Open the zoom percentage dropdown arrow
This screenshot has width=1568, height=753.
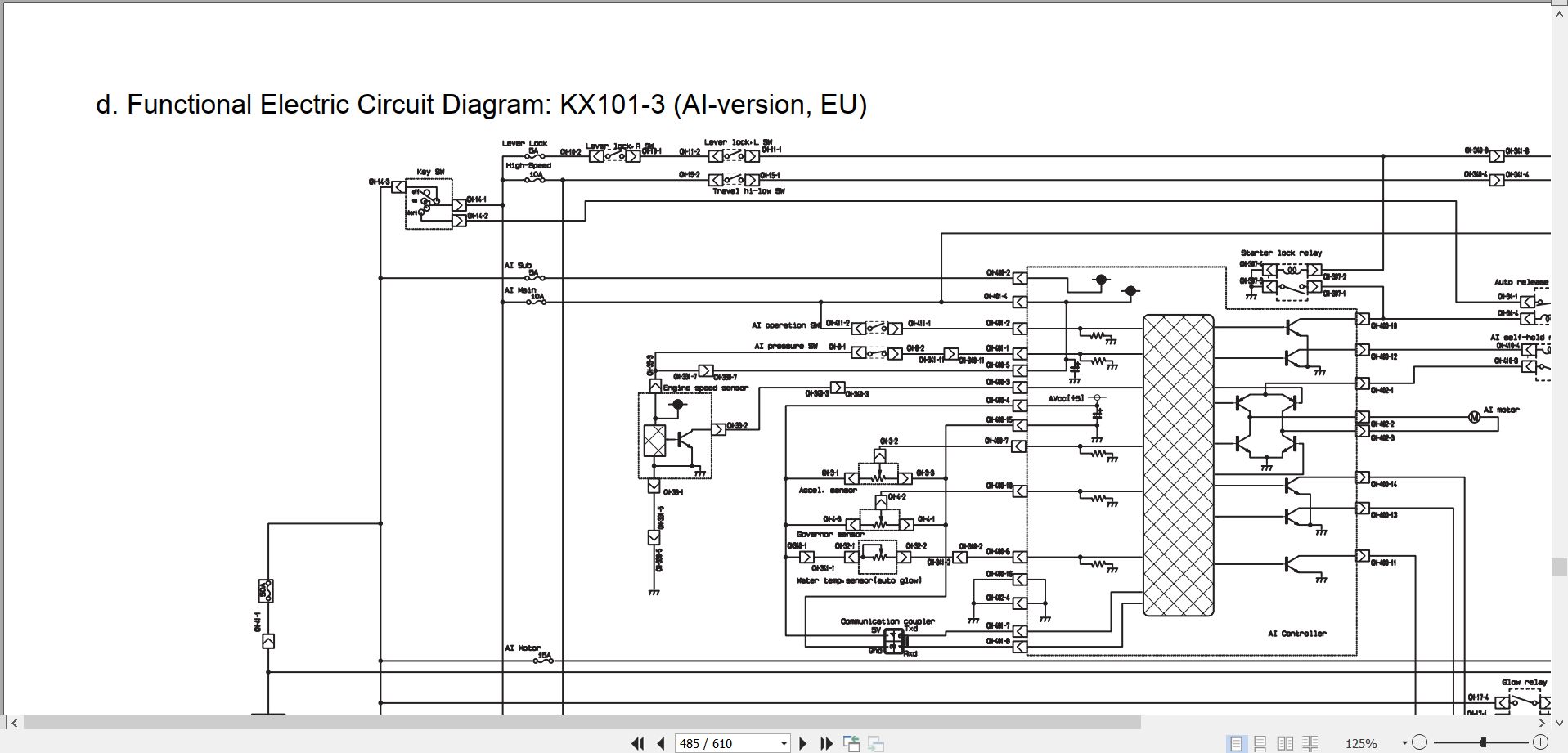pyautogui.click(x=1404, y=743)
